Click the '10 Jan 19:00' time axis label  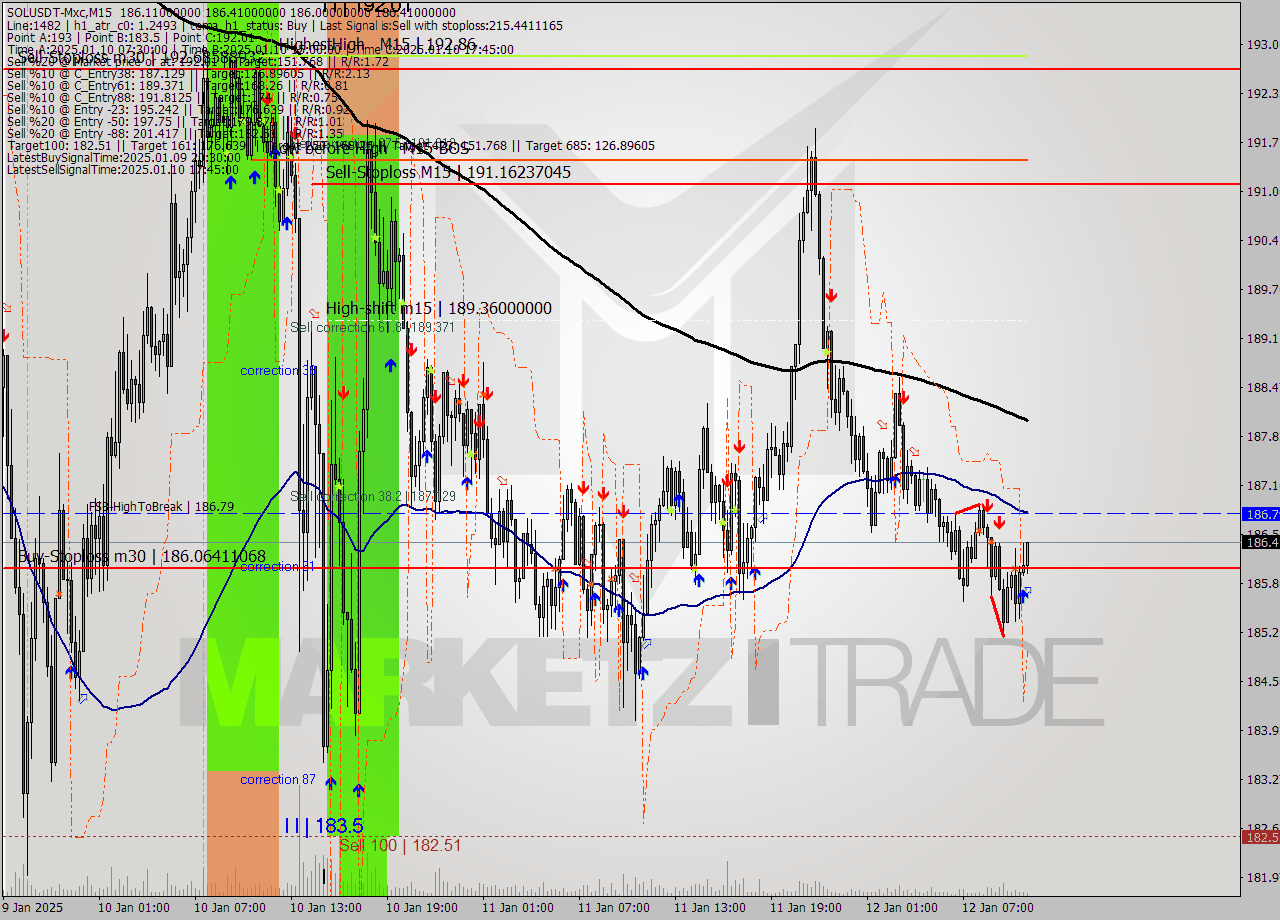(422, 908)
